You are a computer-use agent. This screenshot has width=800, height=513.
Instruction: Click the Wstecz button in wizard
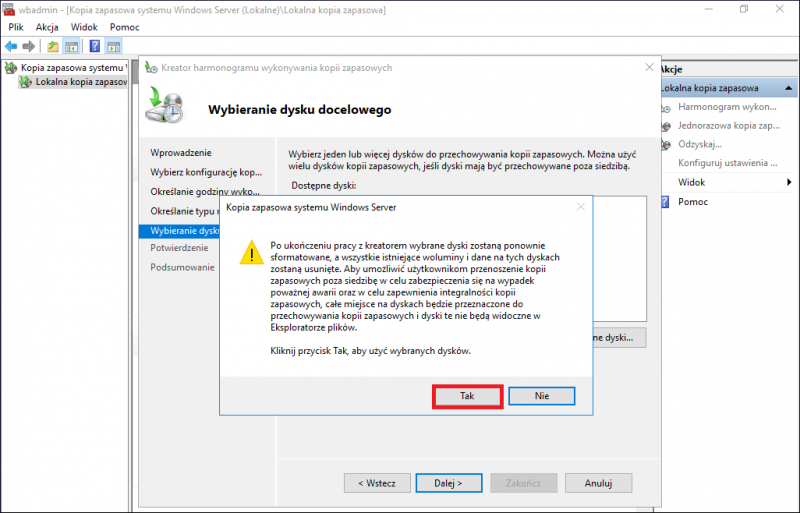pos(377,482)
